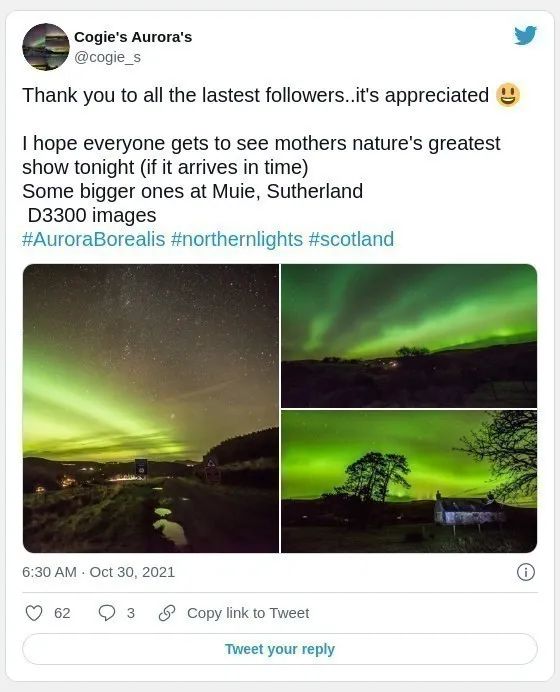Select the Copy link to Tweet text
Viewport: 560px width, 692px height.
[x=248, y=613]
